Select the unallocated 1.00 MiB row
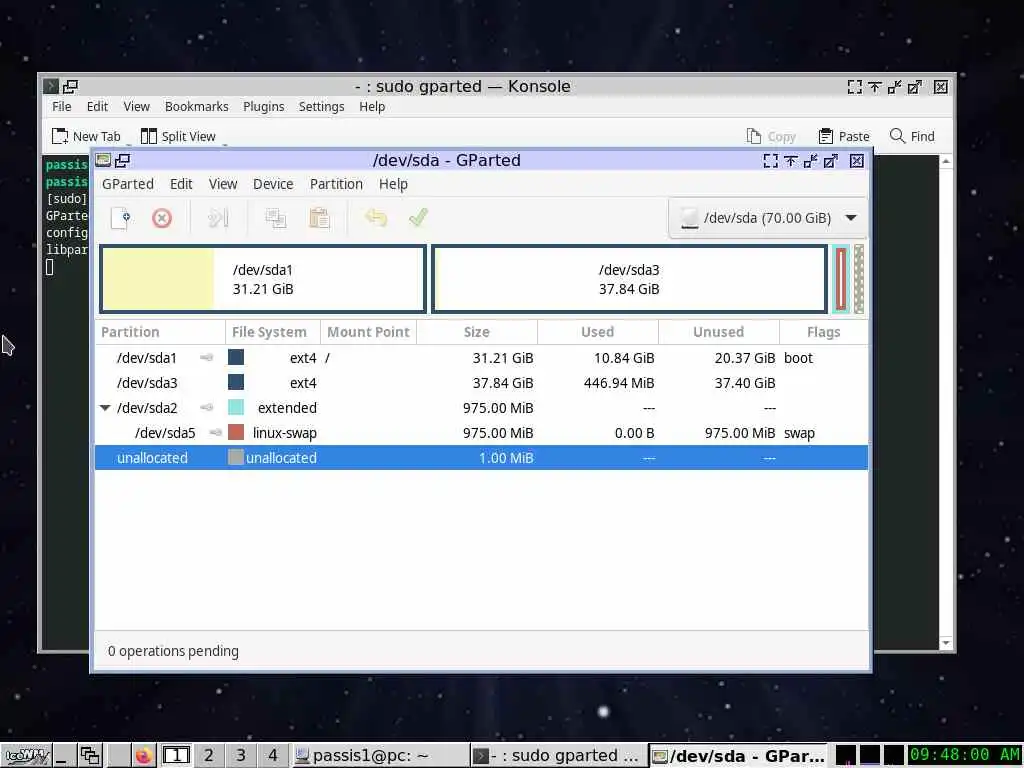 pos(481,458)
